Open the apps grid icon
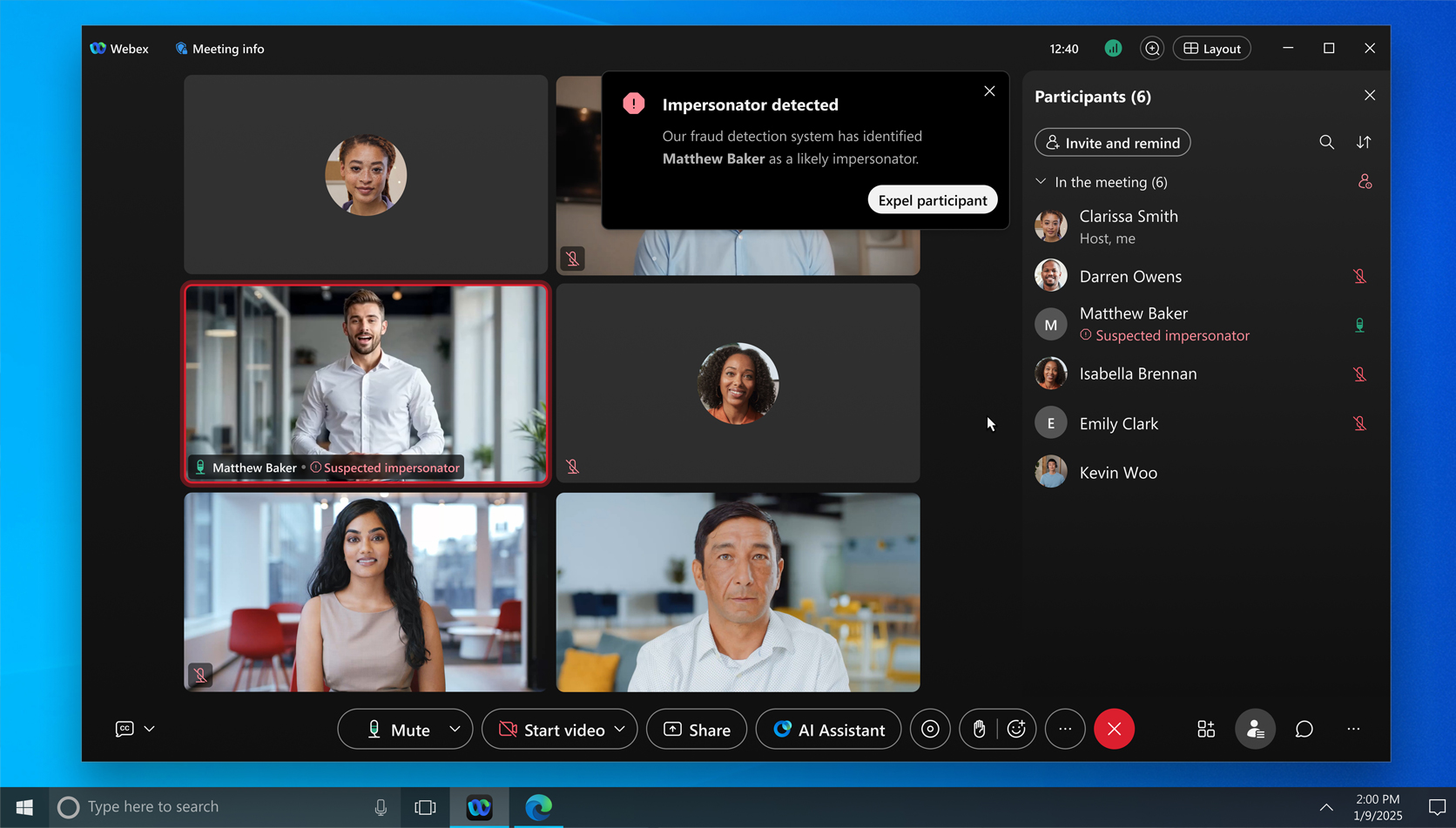 (1206, 730)
